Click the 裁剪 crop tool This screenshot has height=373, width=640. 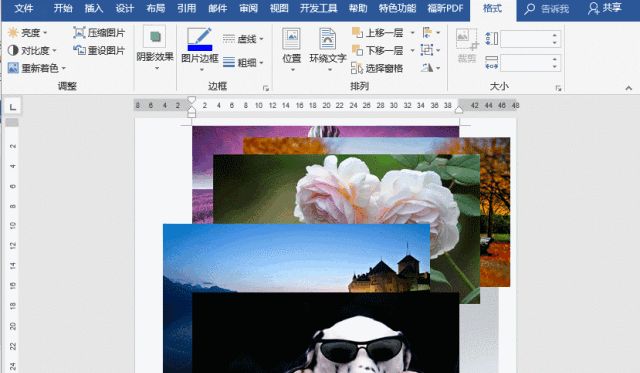coord(467,45)
